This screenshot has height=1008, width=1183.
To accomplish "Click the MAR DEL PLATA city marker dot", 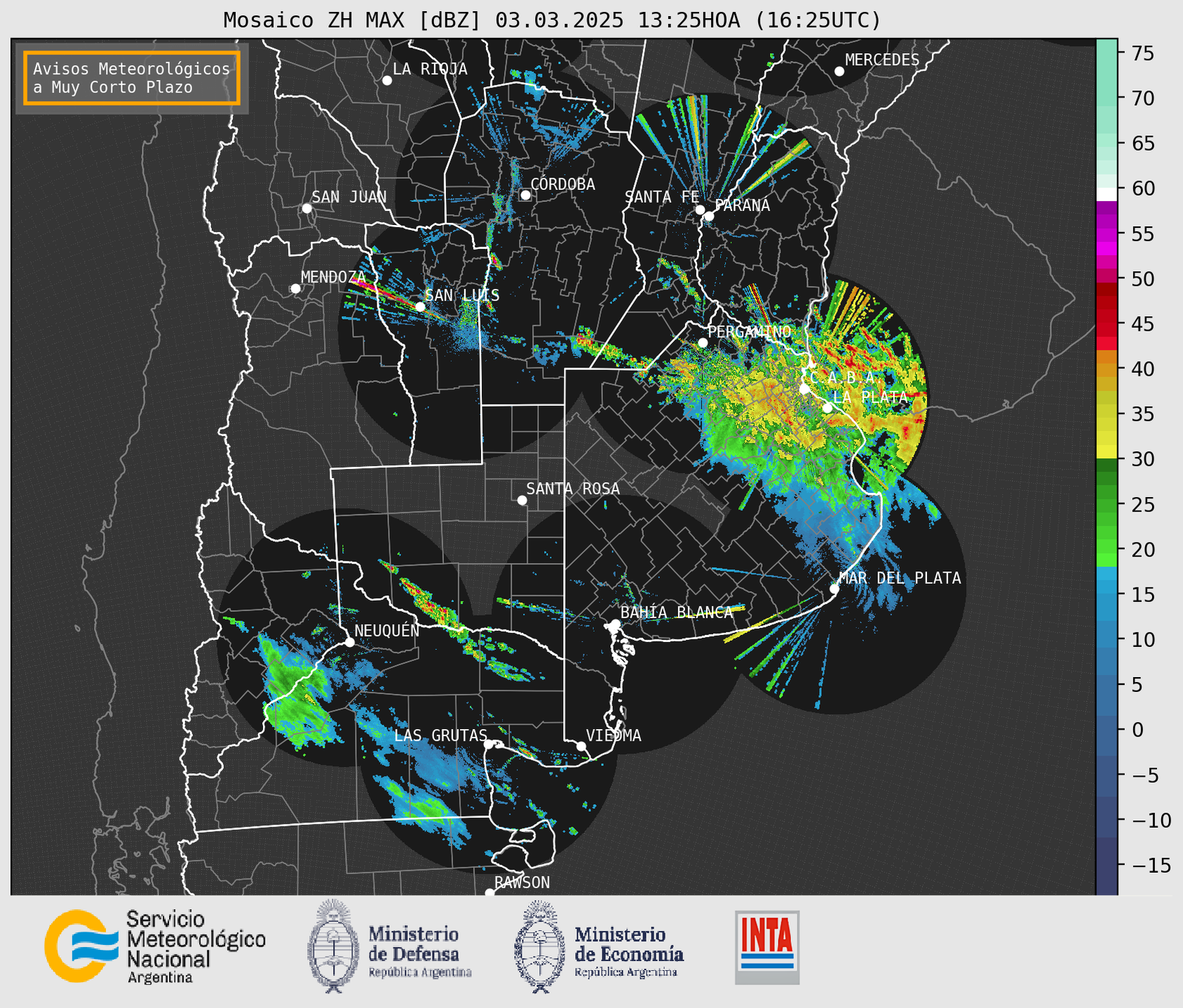I will click(834, 589).
